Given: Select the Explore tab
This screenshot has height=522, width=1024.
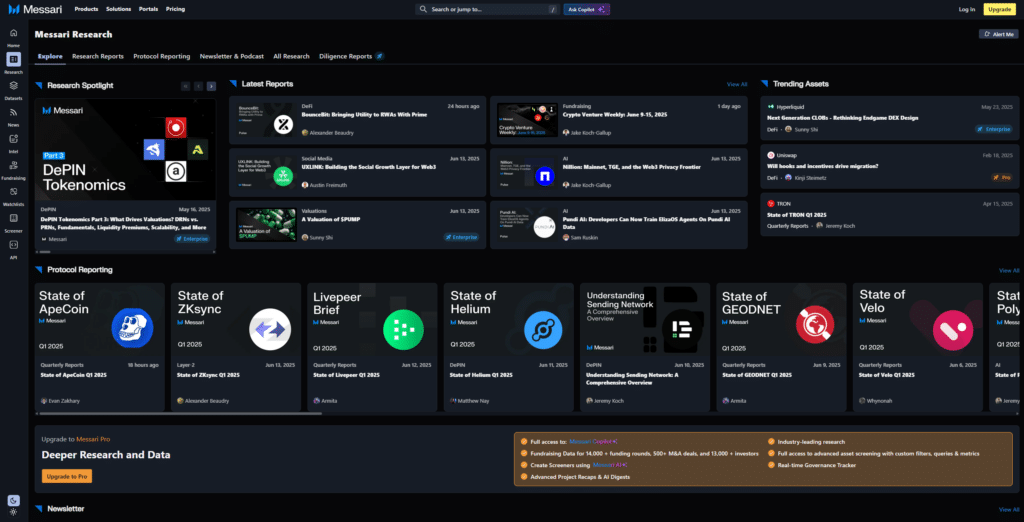Looking at the screenshot, I should pos(50,56).
